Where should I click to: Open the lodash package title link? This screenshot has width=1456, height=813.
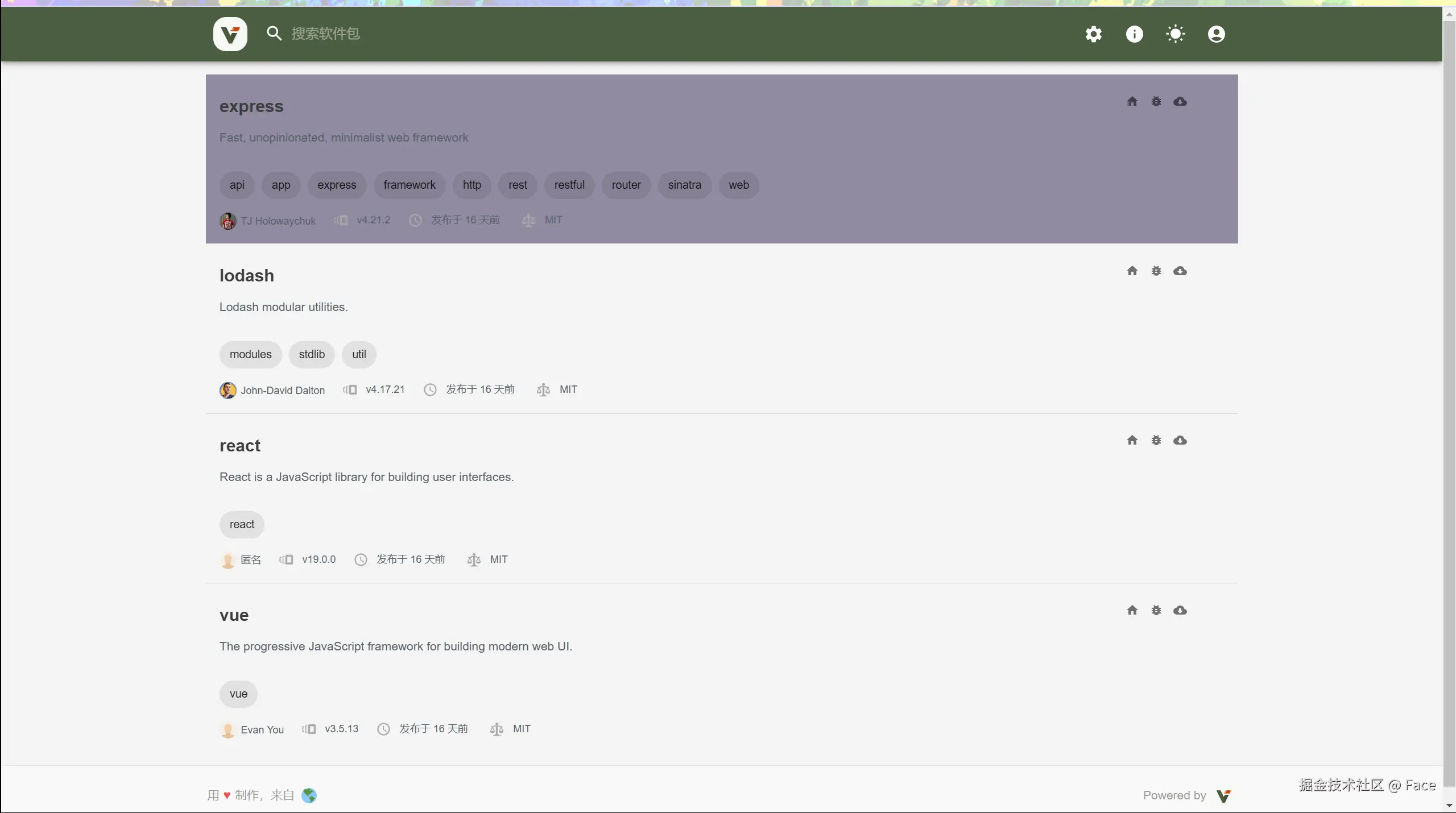pos(246,276)
